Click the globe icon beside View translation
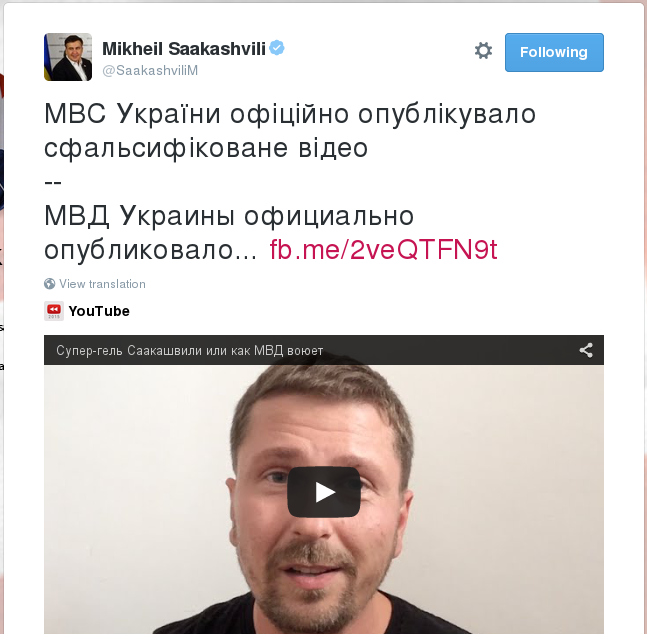The image size is (647, 634). tap(50, 284)
